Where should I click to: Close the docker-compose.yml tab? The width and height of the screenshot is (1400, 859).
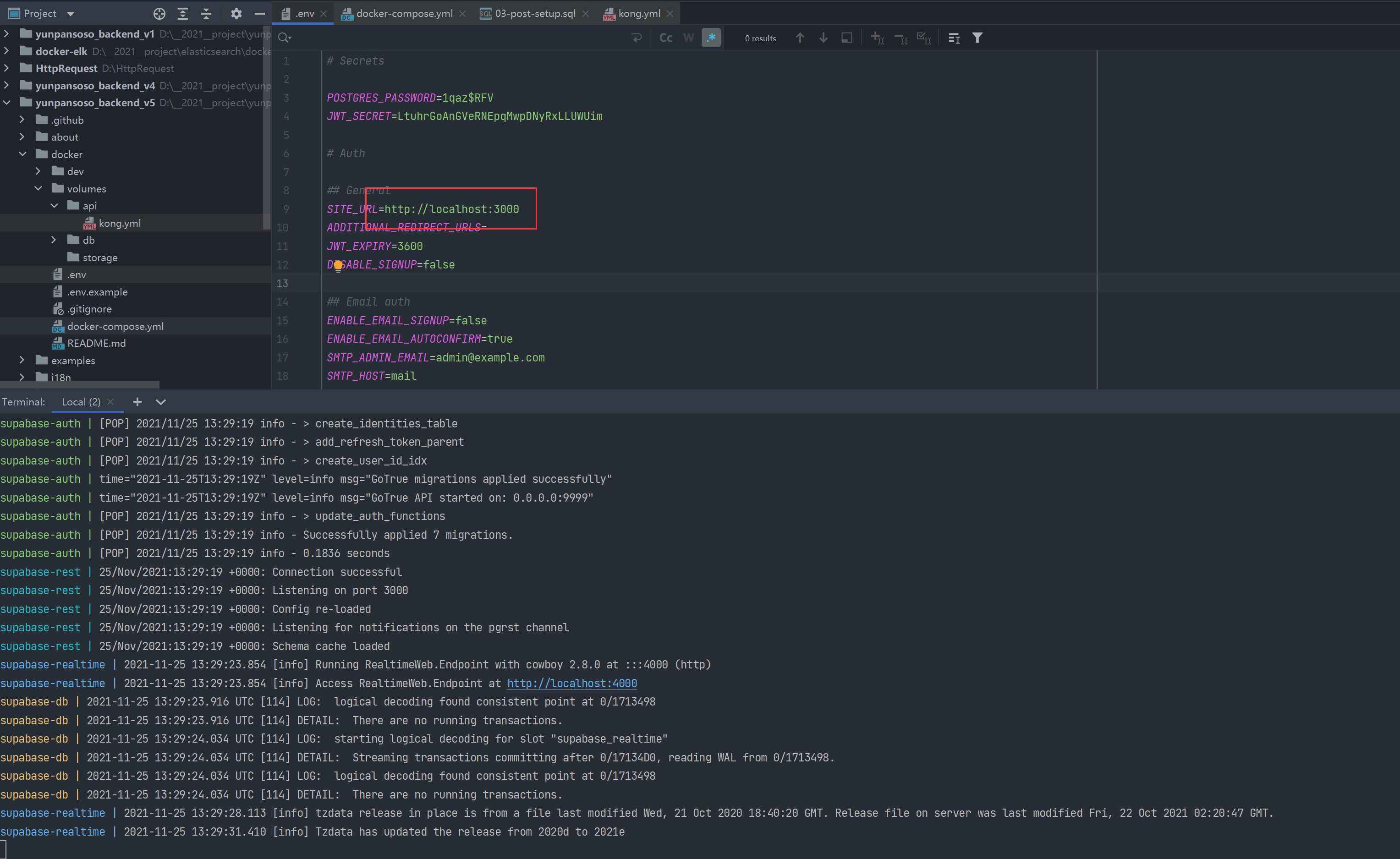pyautogui.click(x=462, y=14)
